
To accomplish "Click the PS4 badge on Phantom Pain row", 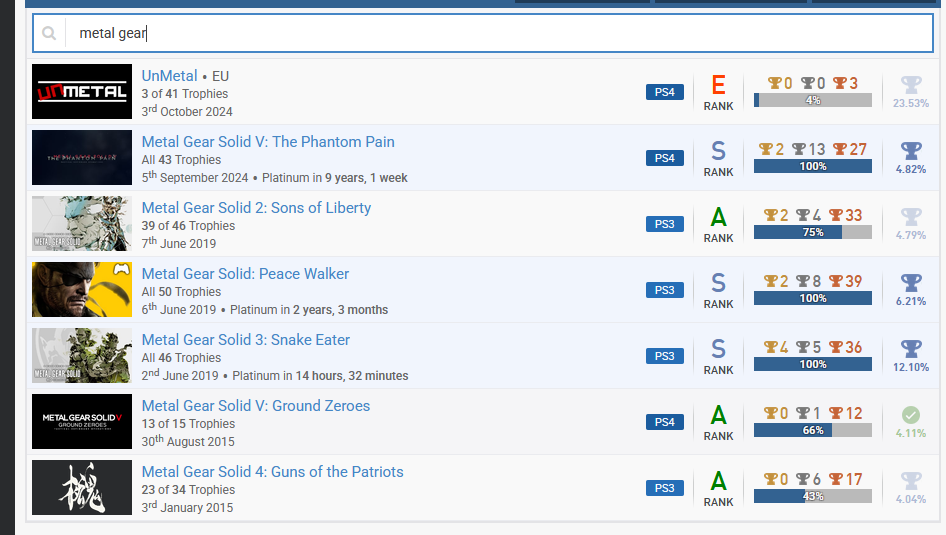I will [x=665, y=158].
